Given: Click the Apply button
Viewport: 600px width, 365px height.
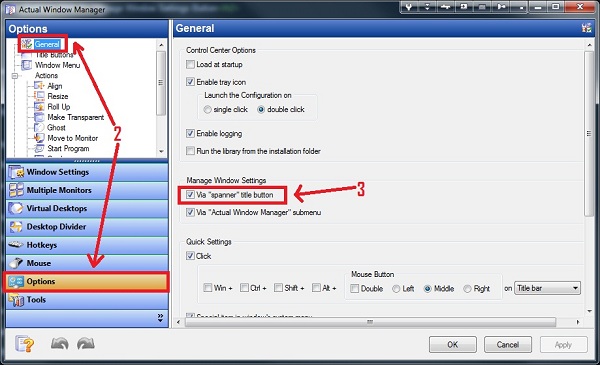Looking at the screenshot, I should click(x=563, y=344).
